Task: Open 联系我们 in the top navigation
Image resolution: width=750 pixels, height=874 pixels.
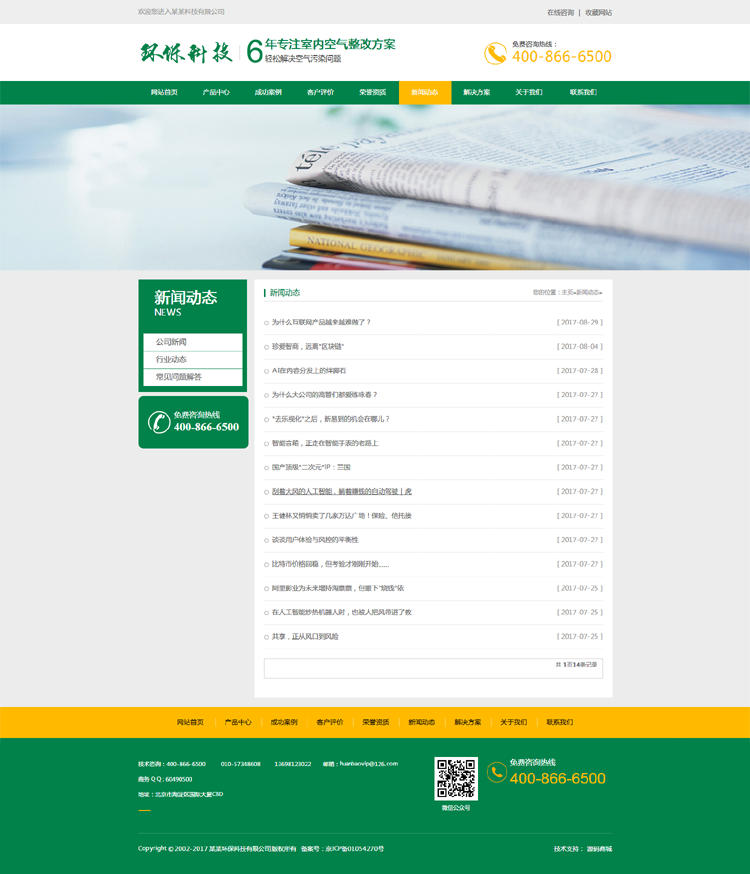Action: [583, 93]
